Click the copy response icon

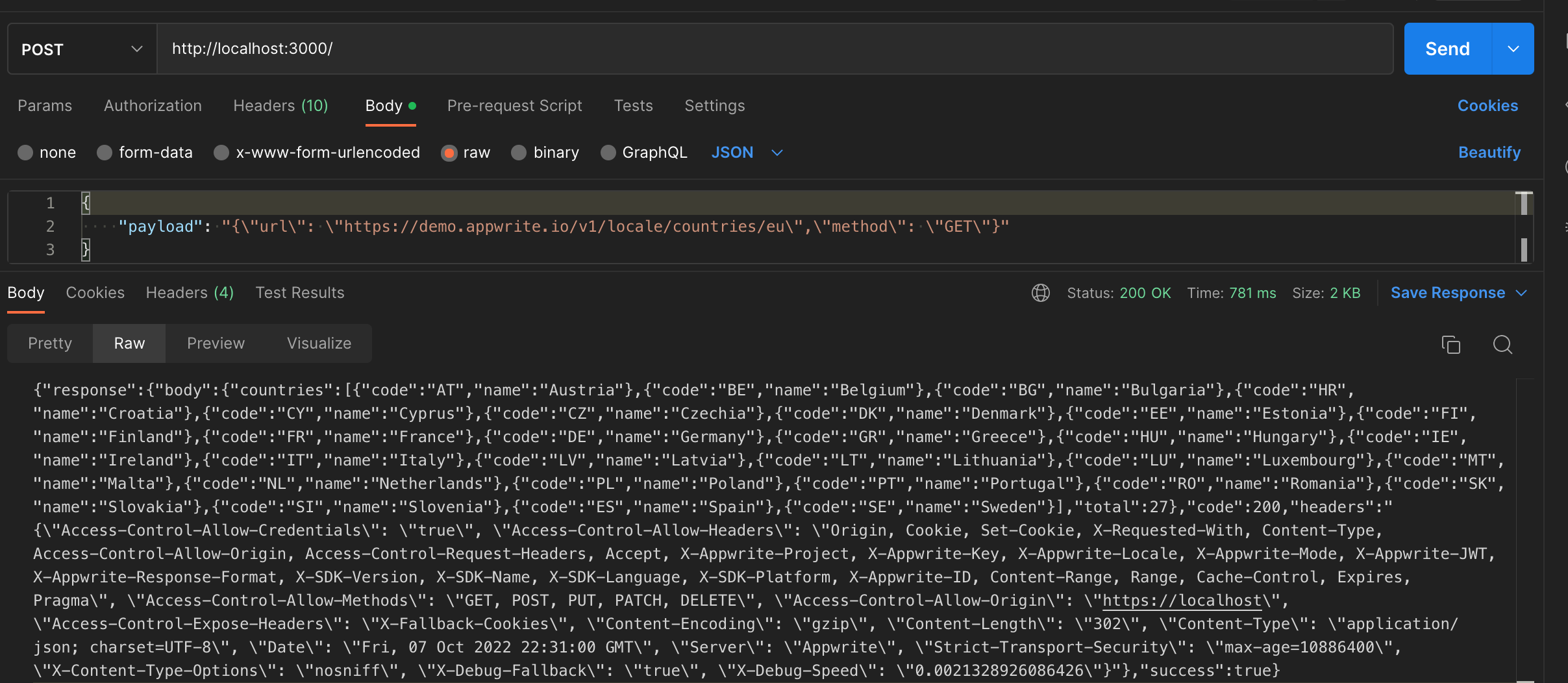coord(1450,344)
